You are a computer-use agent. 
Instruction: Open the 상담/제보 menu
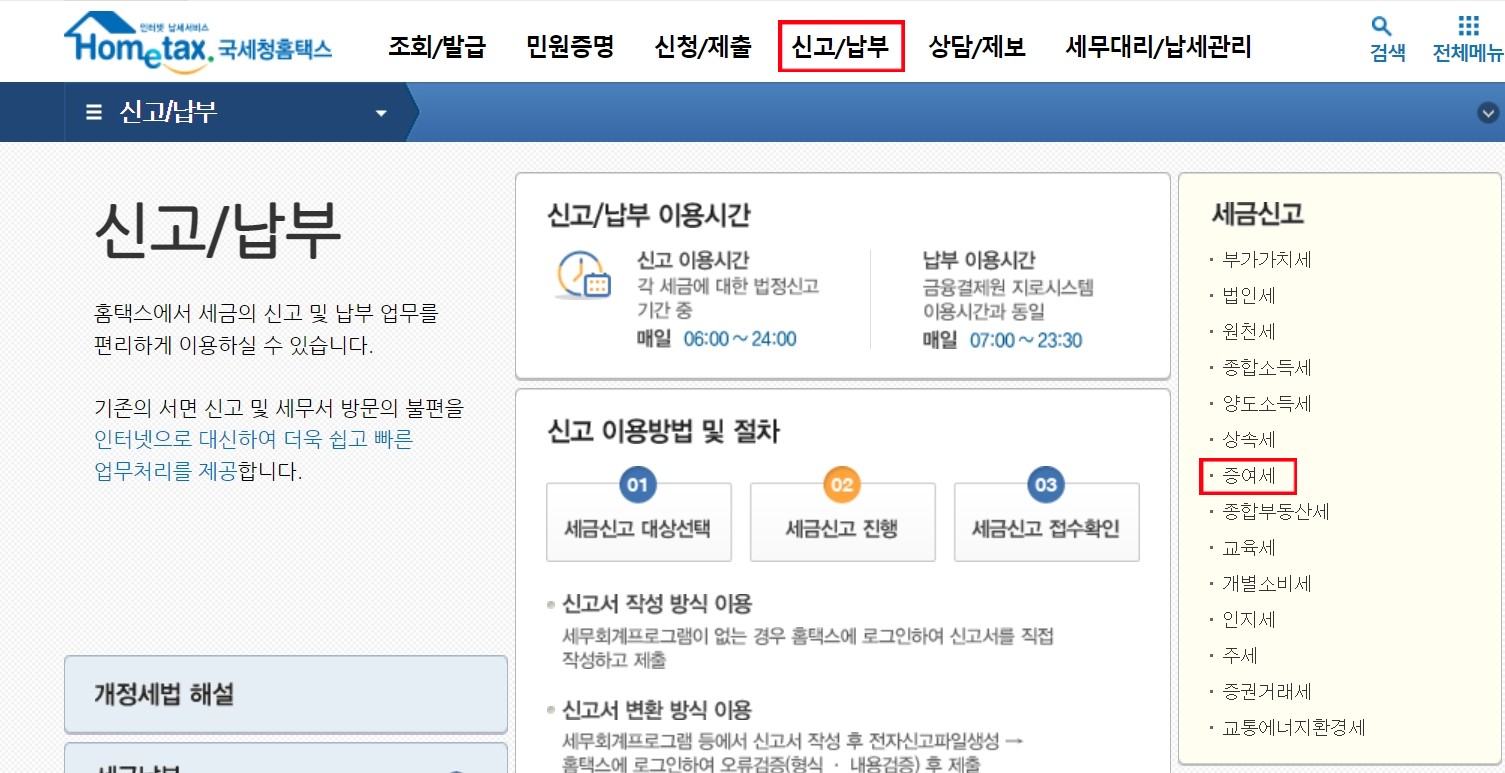pos(977,46)
